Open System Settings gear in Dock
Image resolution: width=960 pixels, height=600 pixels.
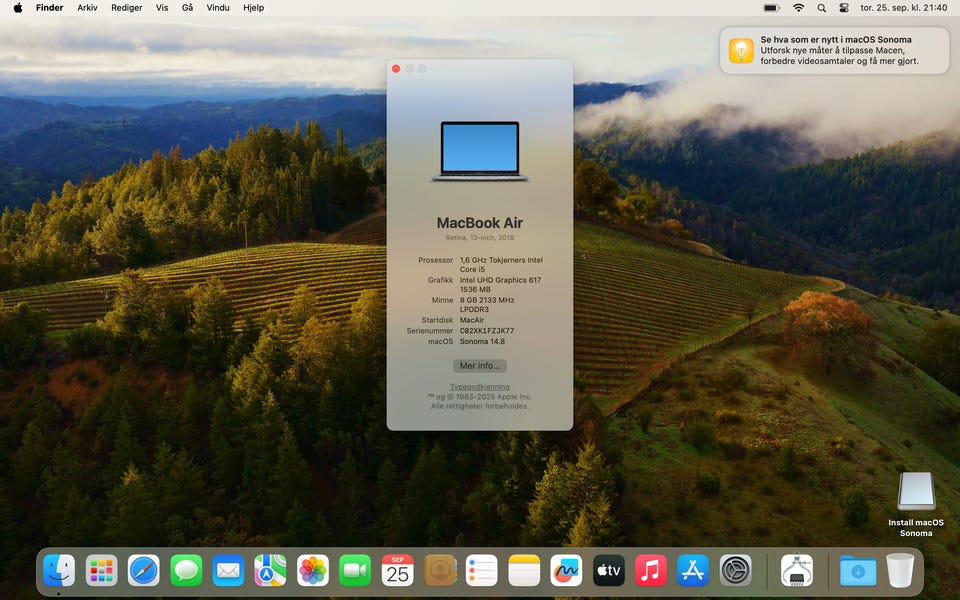click(736, 571)
